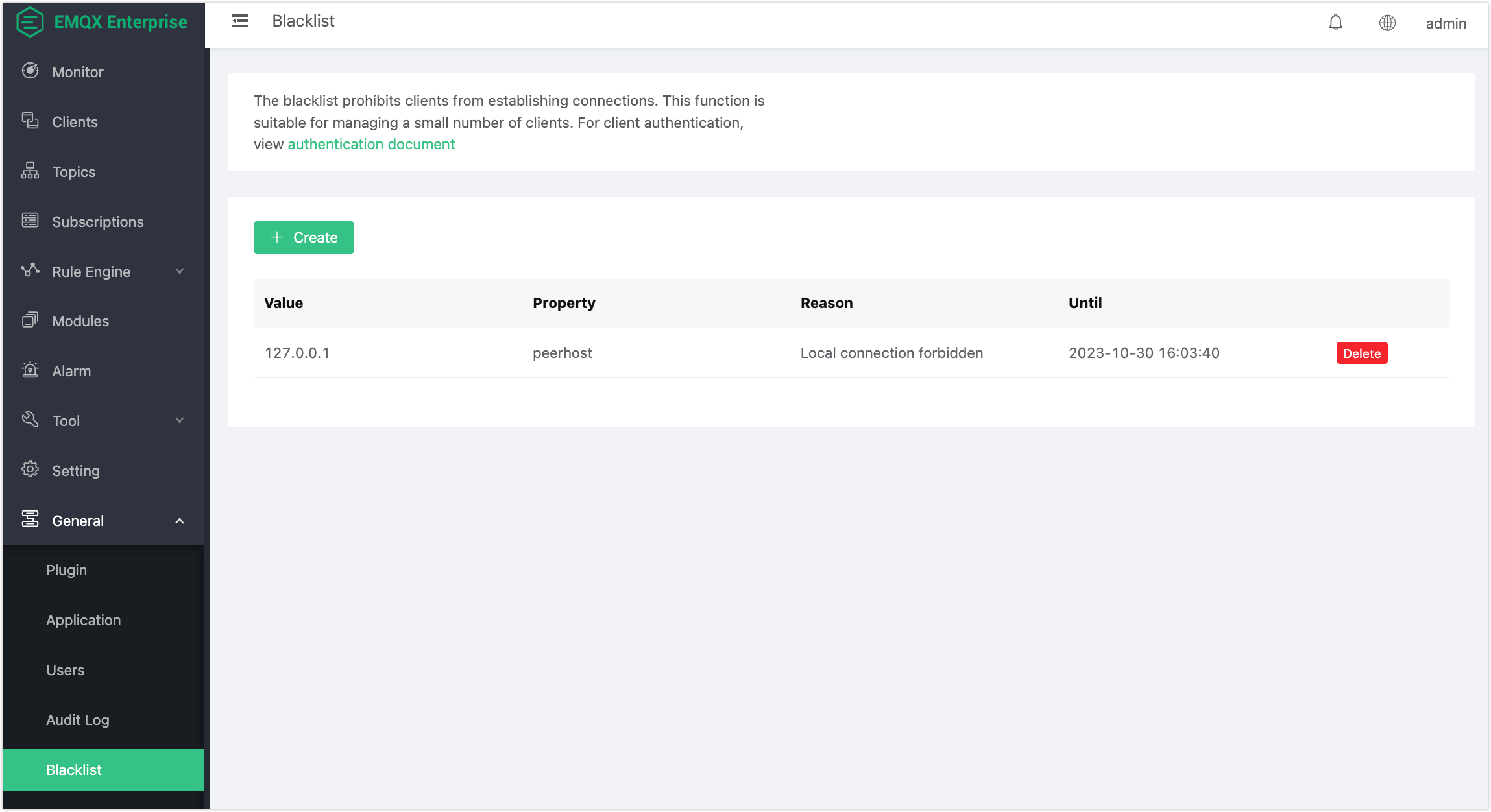
Task: Expand the Rule Engine submenu arrow
Action: (x=180, y=271)
